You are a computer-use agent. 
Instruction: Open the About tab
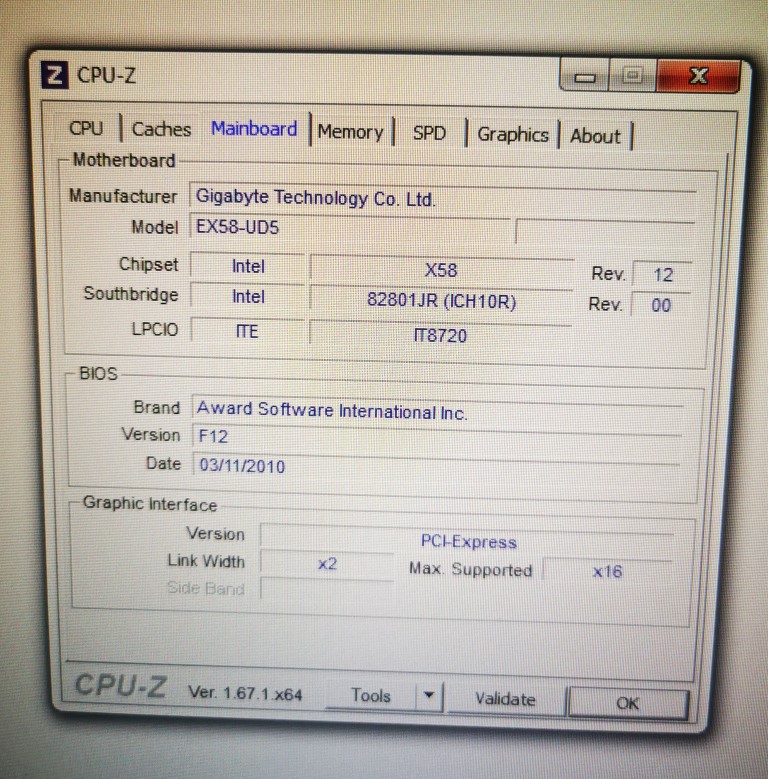coord(595,136)
